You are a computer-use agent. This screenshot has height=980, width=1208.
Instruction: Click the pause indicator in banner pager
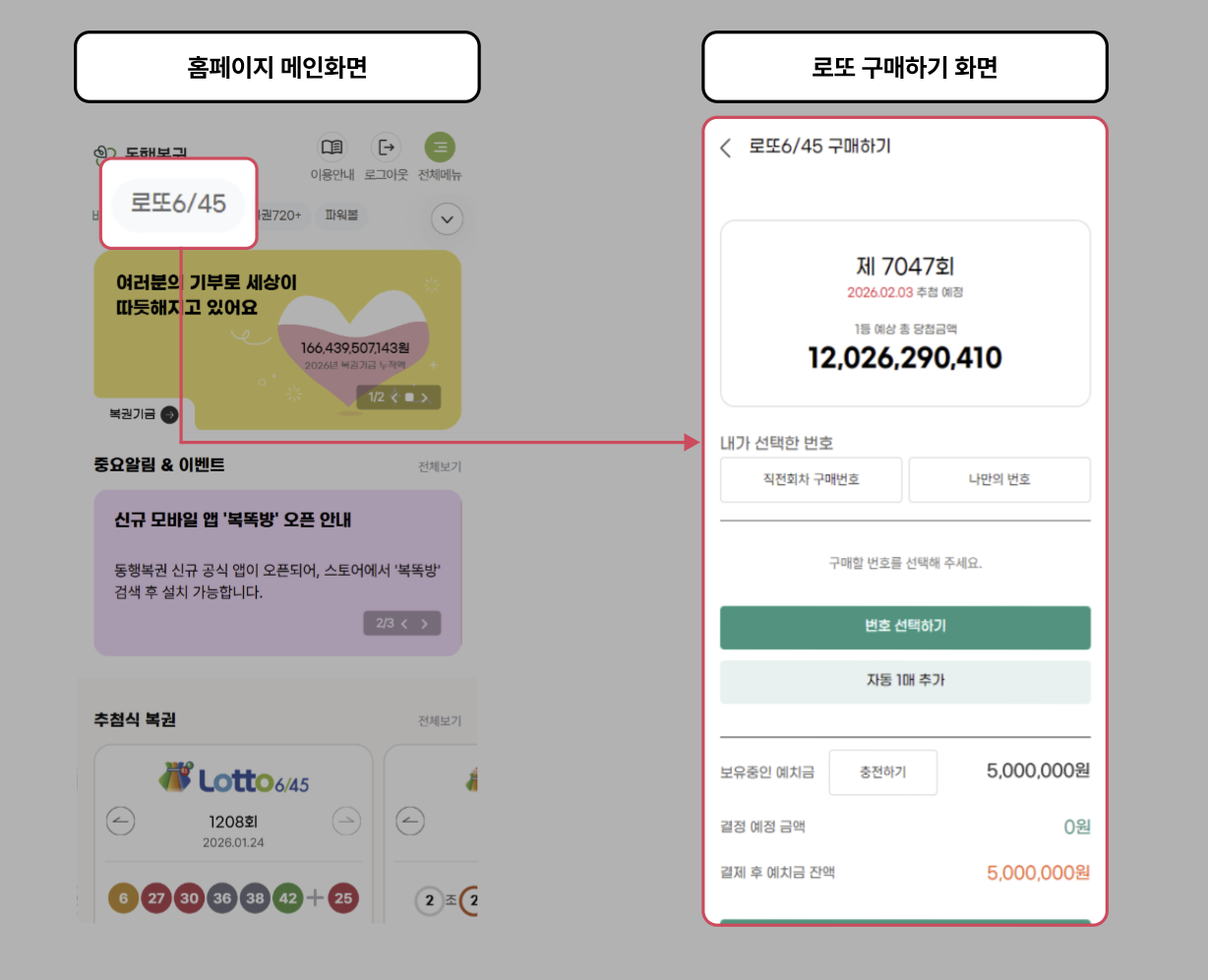pyautogui.click(x=409, y=398)
